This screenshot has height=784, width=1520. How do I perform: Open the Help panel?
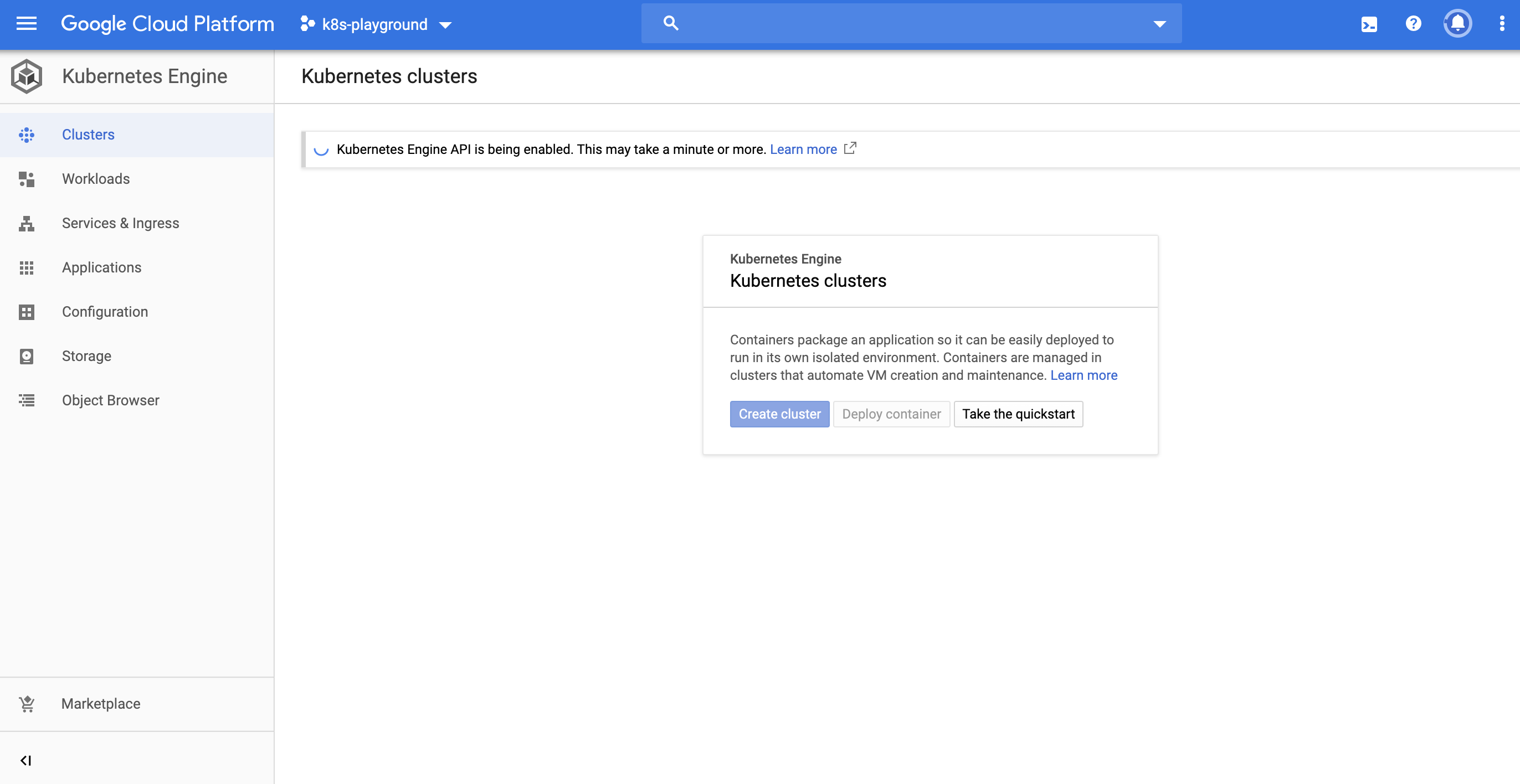click(x=1414, y=24)
